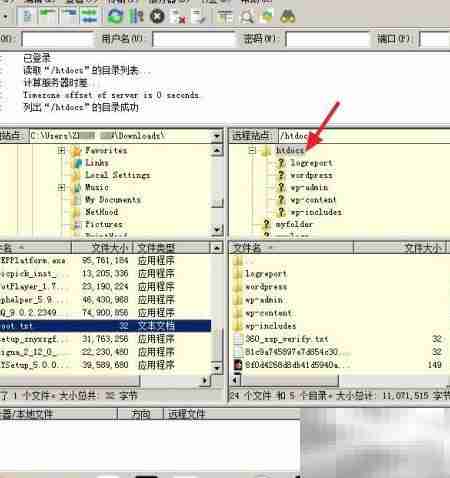450x478 pixels.
Task: Collapse the htdocs remote tree node
Action: 252,150
